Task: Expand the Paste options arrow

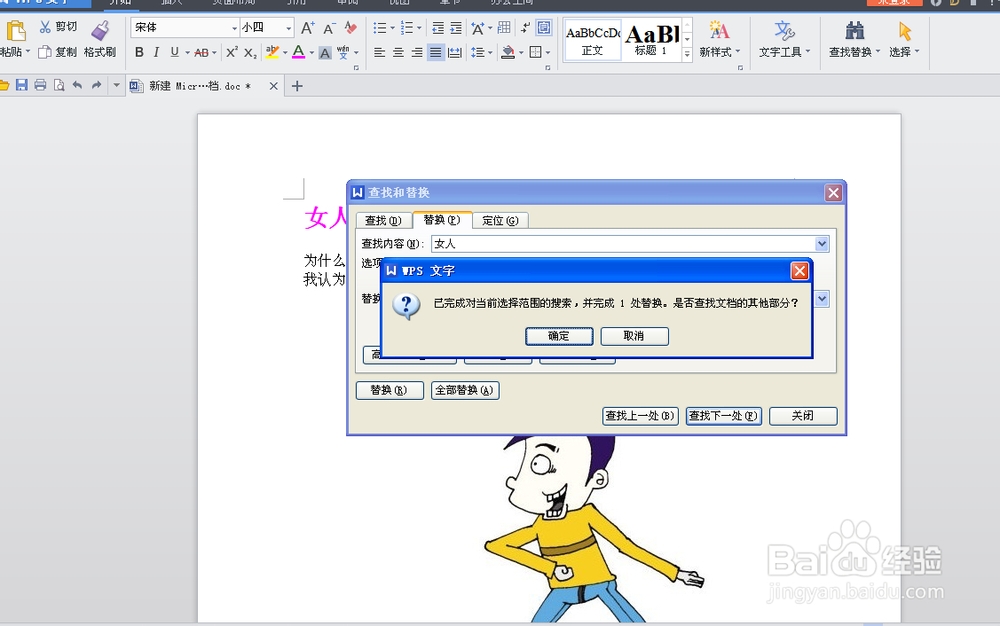Action: point(28,52)
